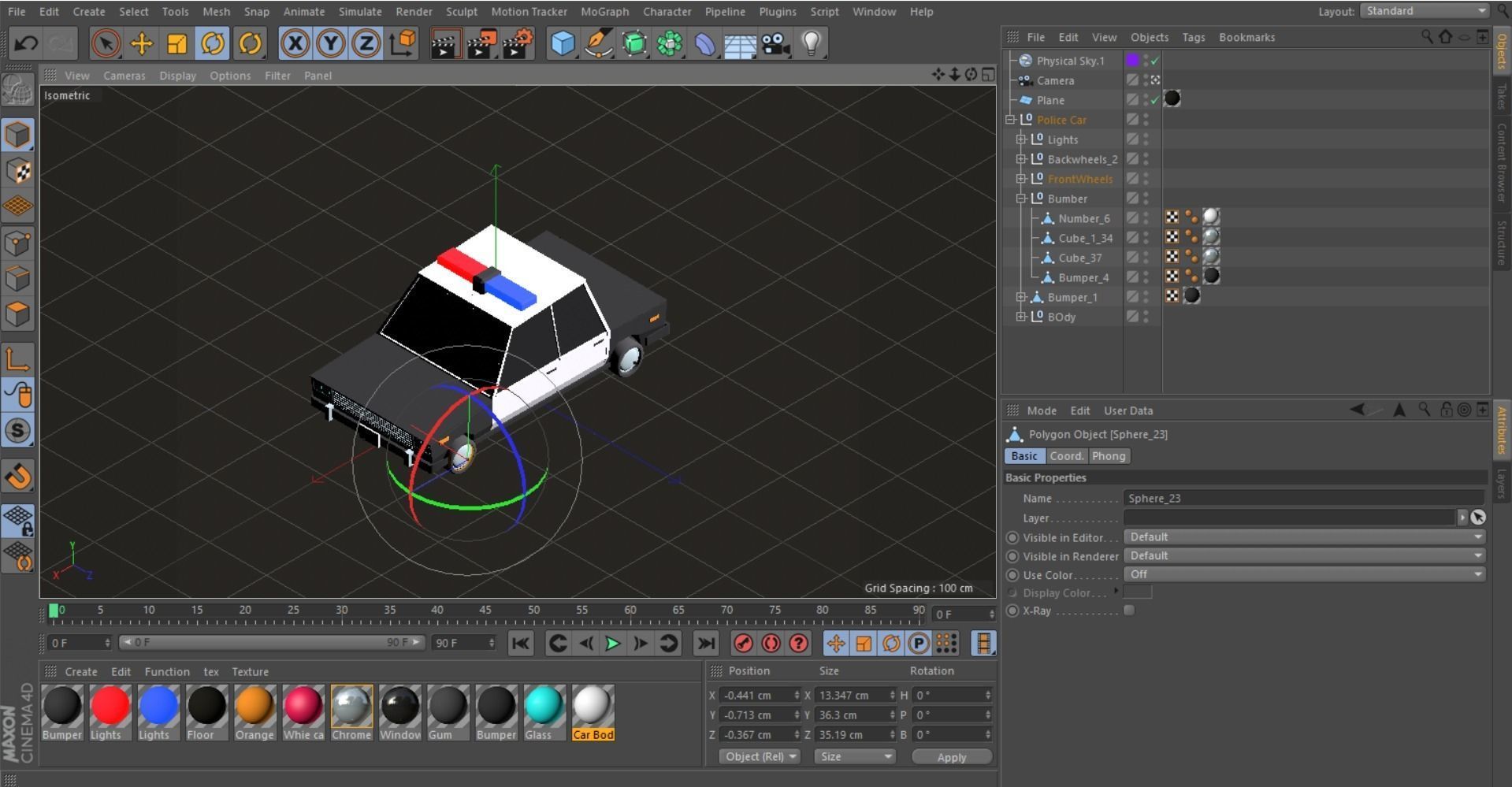
Task: Click timeline frame 45 marker
Action: 485,611
